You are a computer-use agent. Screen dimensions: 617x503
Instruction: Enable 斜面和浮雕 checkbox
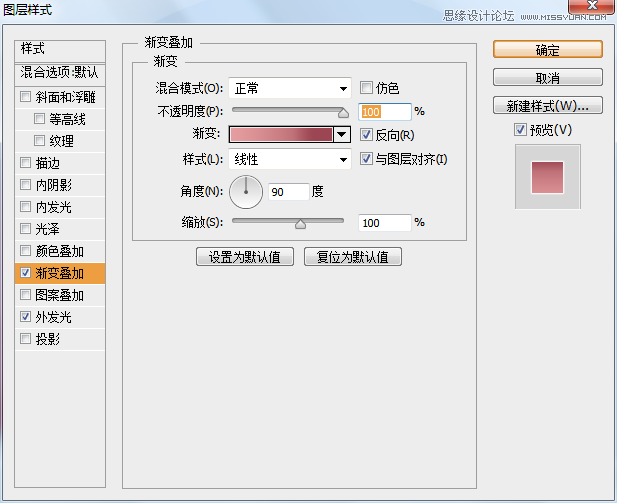click(x=25, y=96)
